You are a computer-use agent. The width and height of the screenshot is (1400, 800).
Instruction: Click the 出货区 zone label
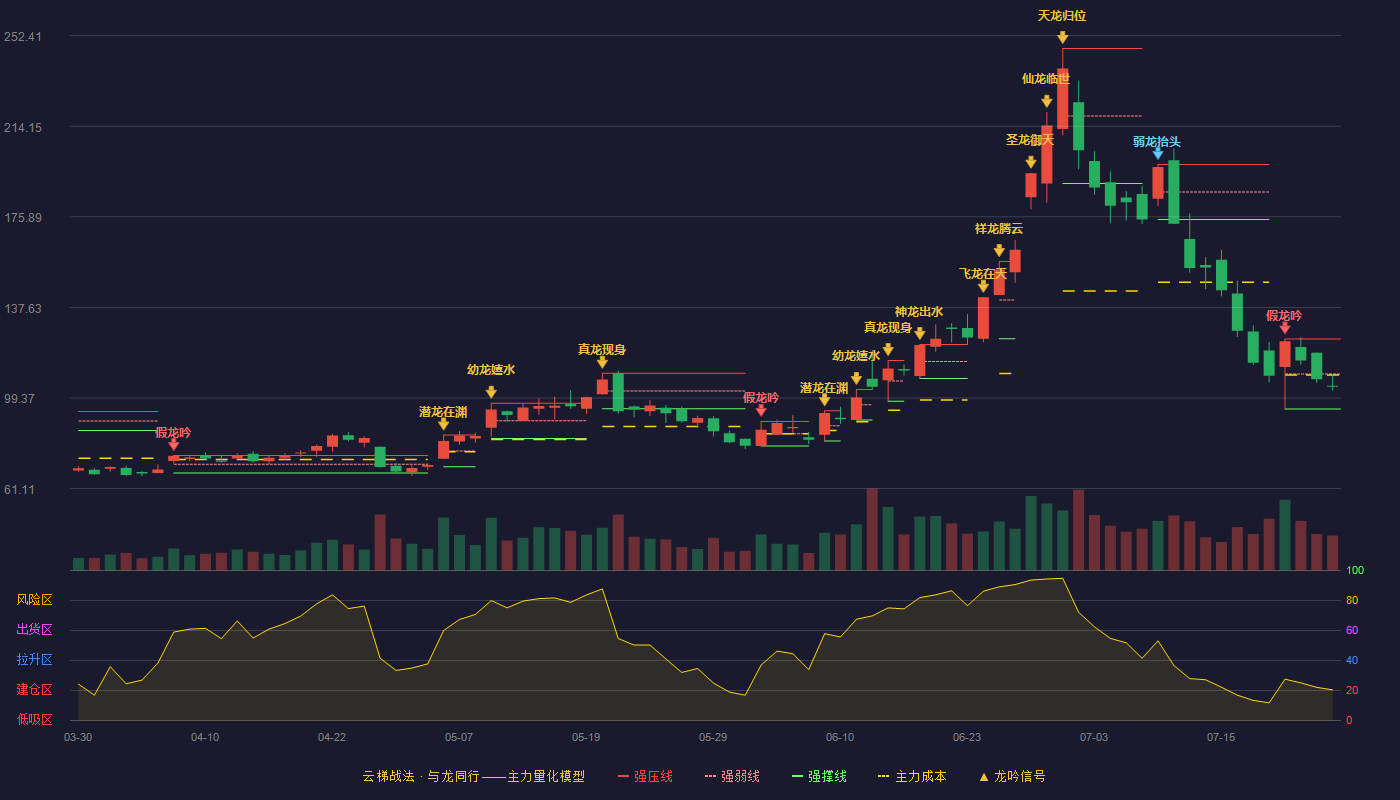click(34, 630)
